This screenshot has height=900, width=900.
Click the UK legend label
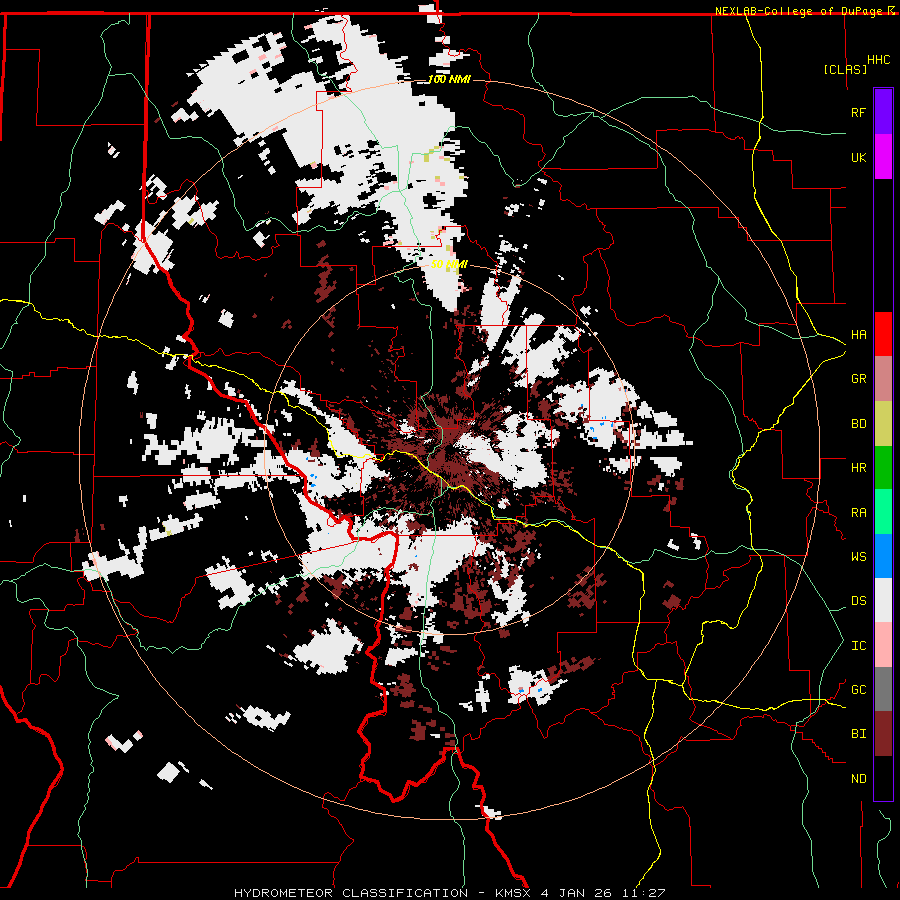tap(858, 157)
